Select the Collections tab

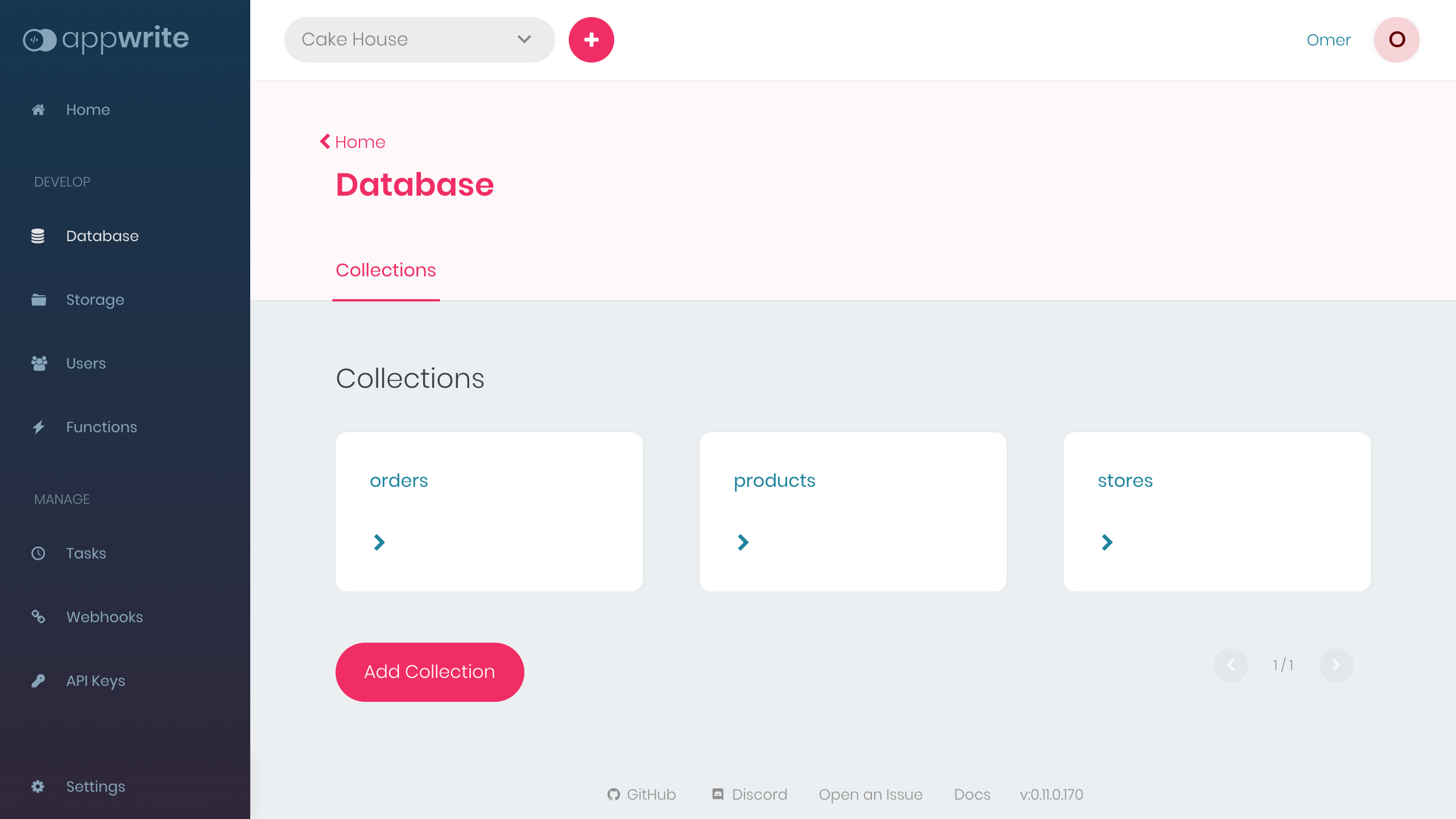(386, 270)
